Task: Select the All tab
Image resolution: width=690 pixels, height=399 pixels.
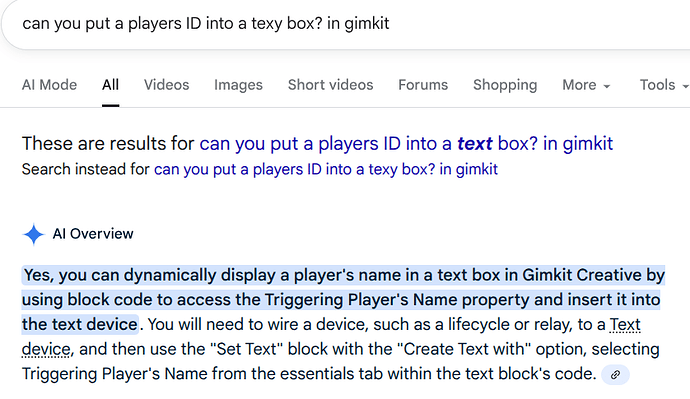Action: [110, 84]
